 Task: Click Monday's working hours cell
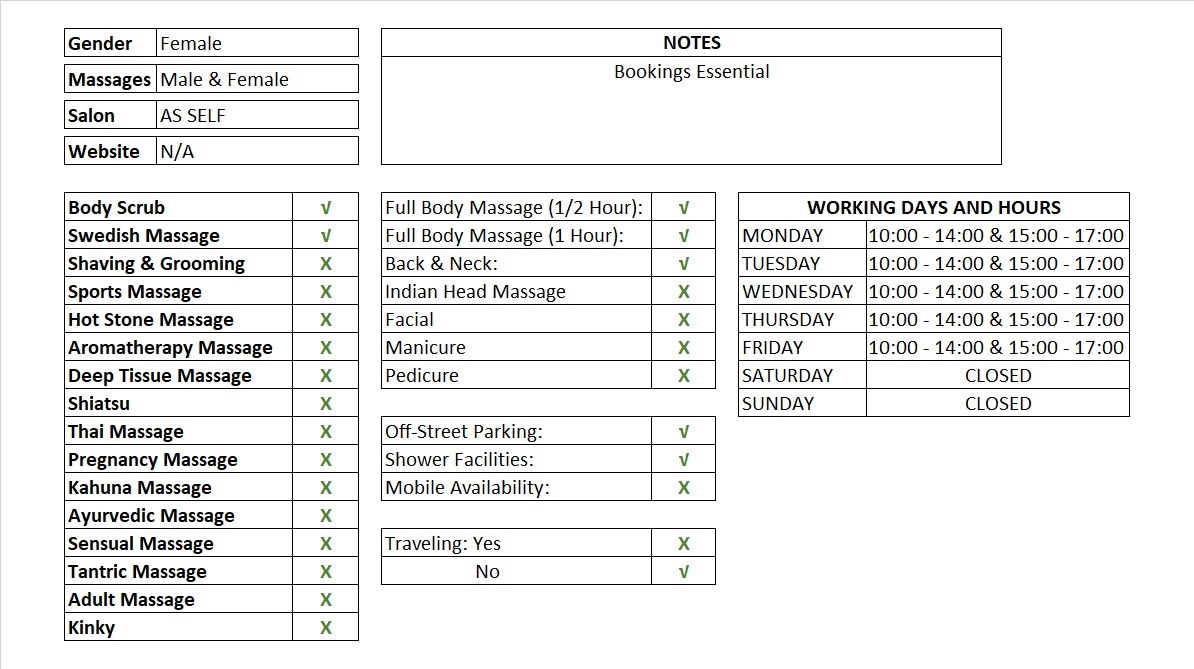coord(996,236)
